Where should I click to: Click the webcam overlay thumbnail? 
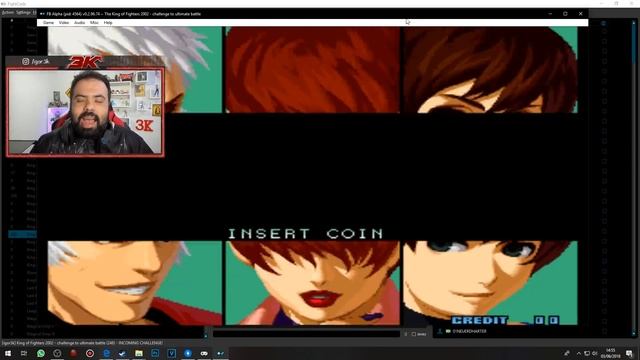[x=85, y=112]
